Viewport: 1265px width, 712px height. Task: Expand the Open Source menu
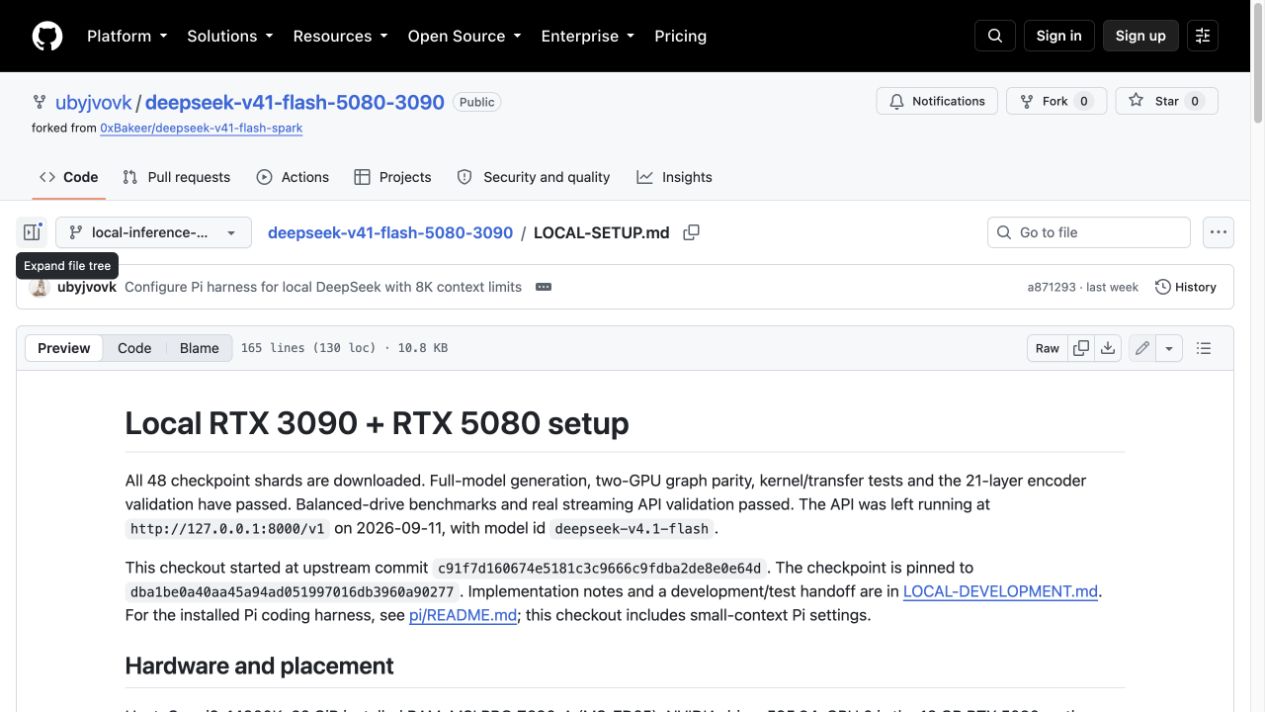pos(464,36)
